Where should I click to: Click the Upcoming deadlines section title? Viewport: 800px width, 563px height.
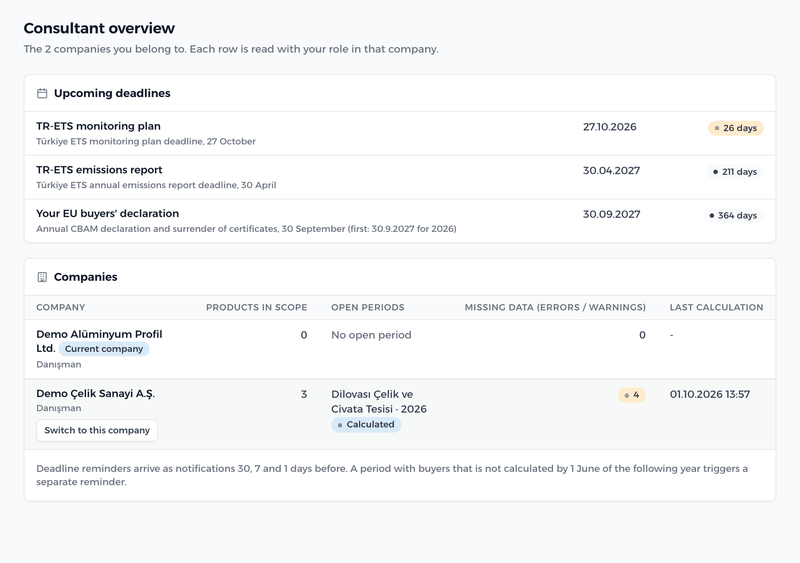(x=112, y=93)
